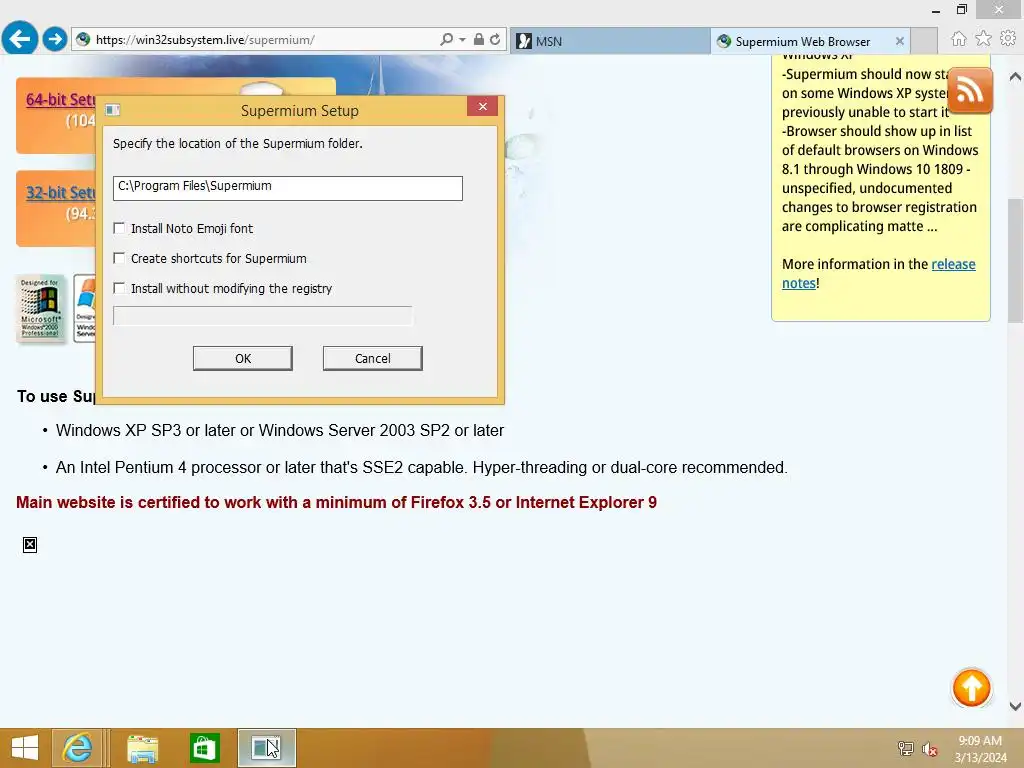Click the search magnifier in address bar

446,39
